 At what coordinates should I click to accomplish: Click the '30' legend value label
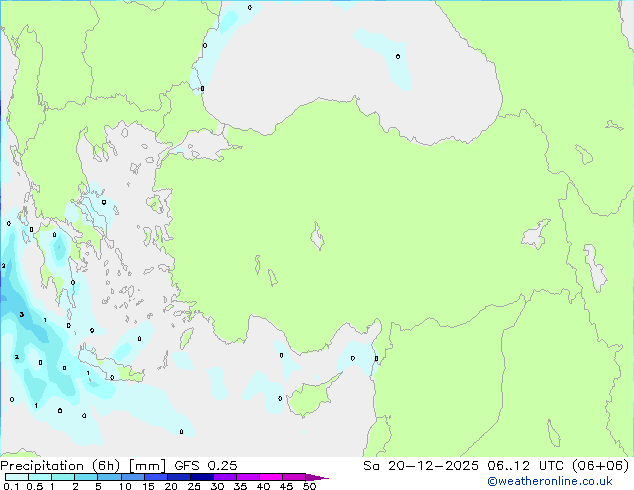coord(217,486)
